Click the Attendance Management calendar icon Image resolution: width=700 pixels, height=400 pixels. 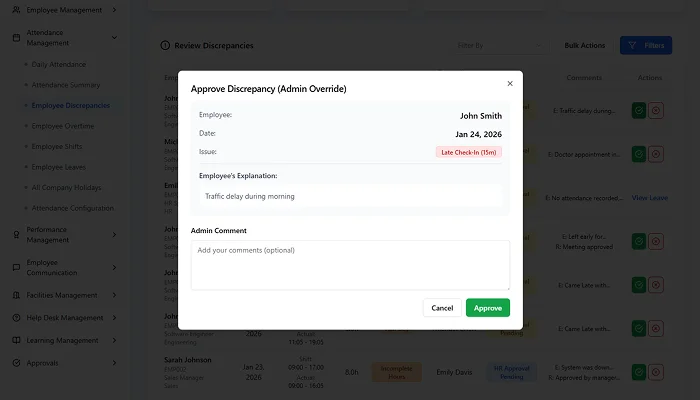tap(17, 38)
